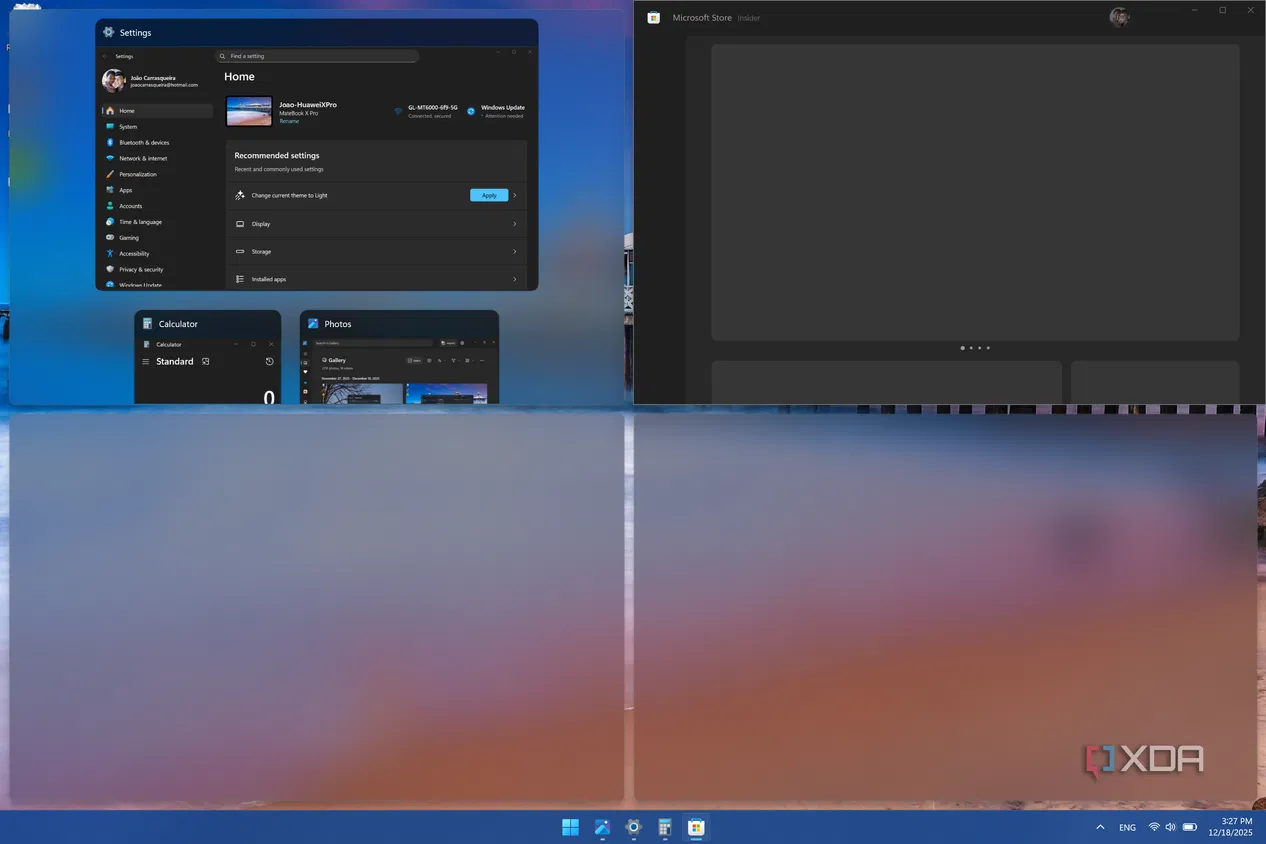The image size is (1266, 844).
Task: Expand the Installed apps chevron
Action: coord(515,279)
